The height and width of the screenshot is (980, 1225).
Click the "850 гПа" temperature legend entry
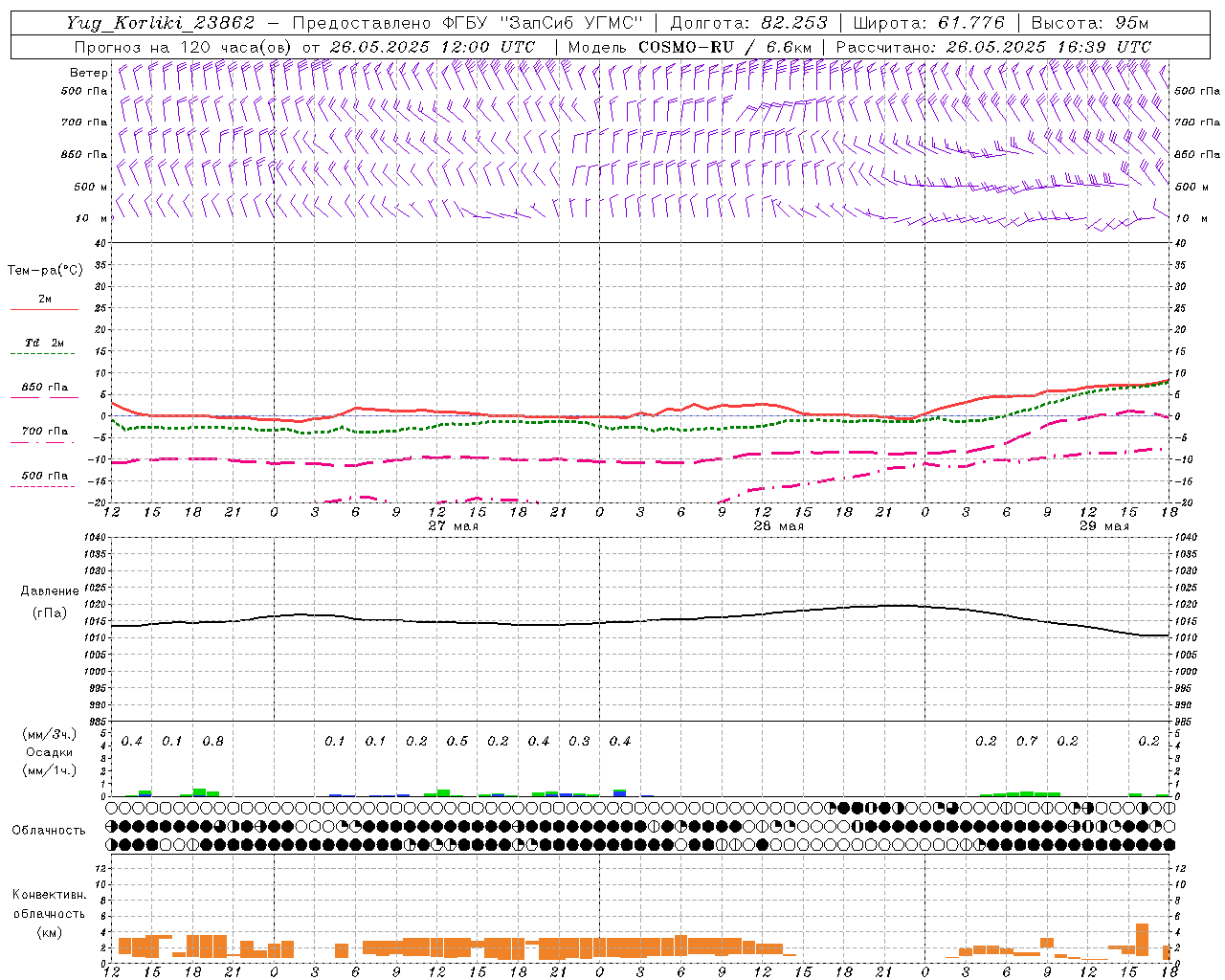tap(45, 388)
